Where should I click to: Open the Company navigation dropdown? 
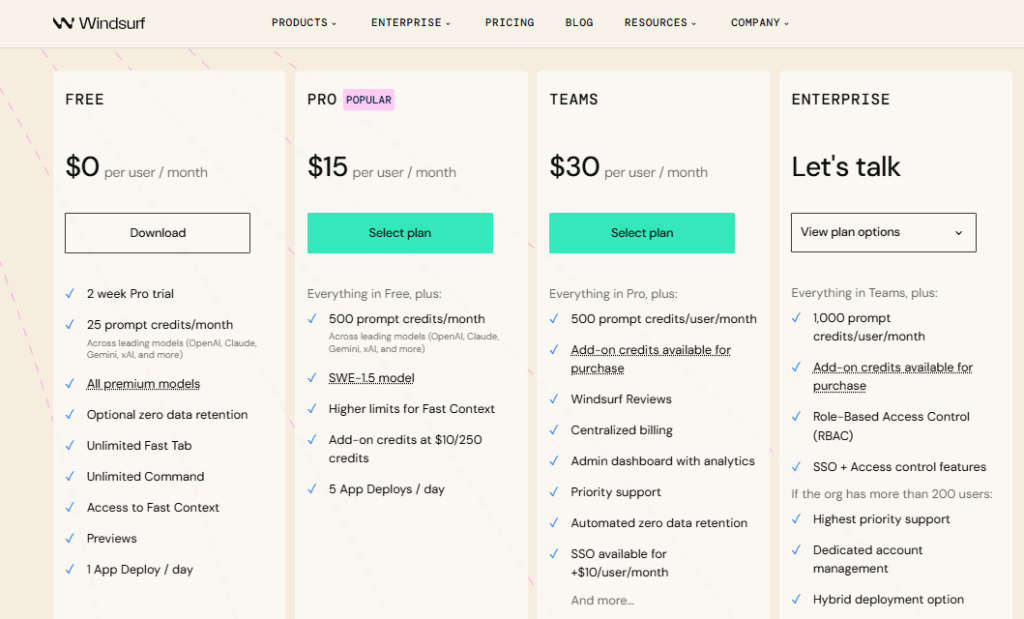[x=759, y=23]
